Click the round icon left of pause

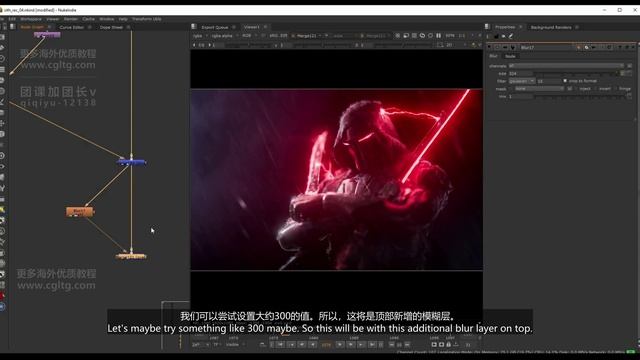(430, 36)
